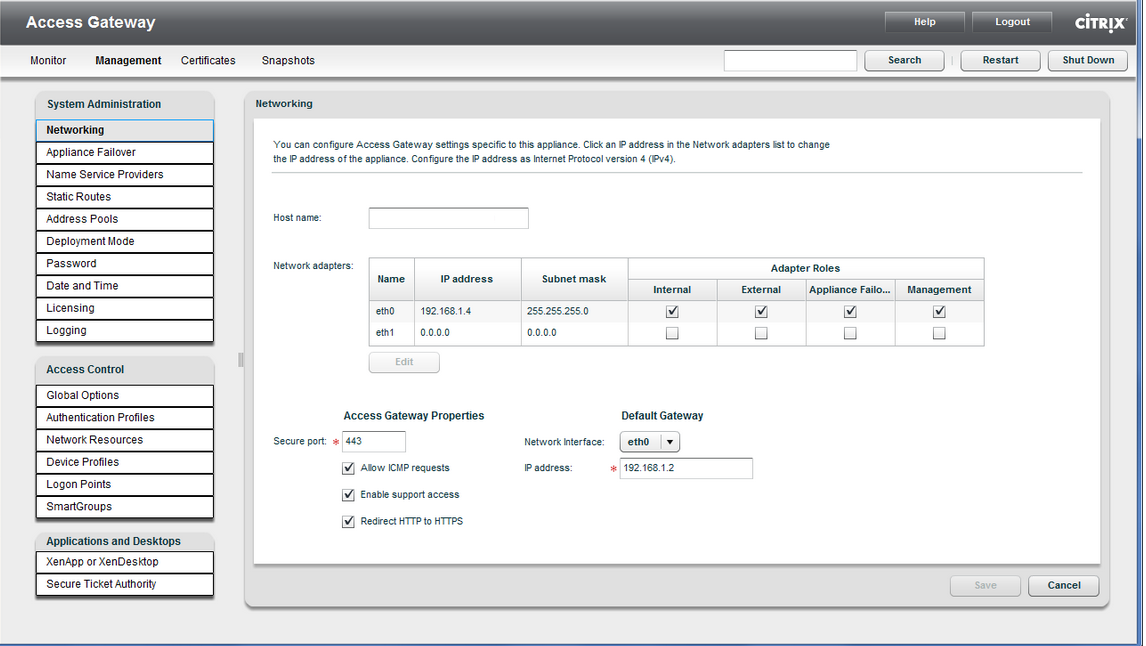Viewport: 1146px width, 646px height.
Task: Click the Host name input field
Action: coord(448,218)
